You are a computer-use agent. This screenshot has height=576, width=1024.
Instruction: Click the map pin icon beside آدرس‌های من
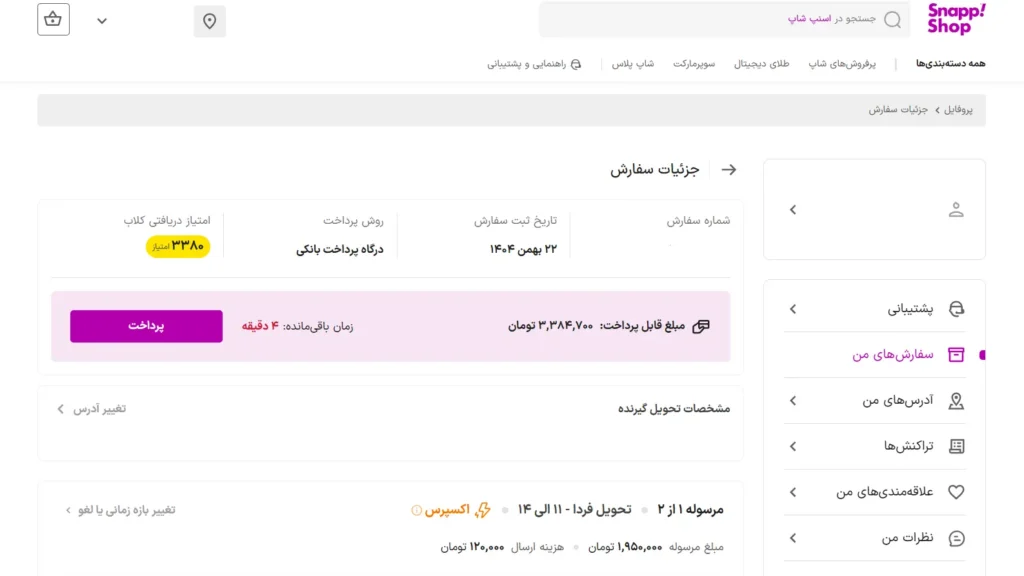click(957, 400)
